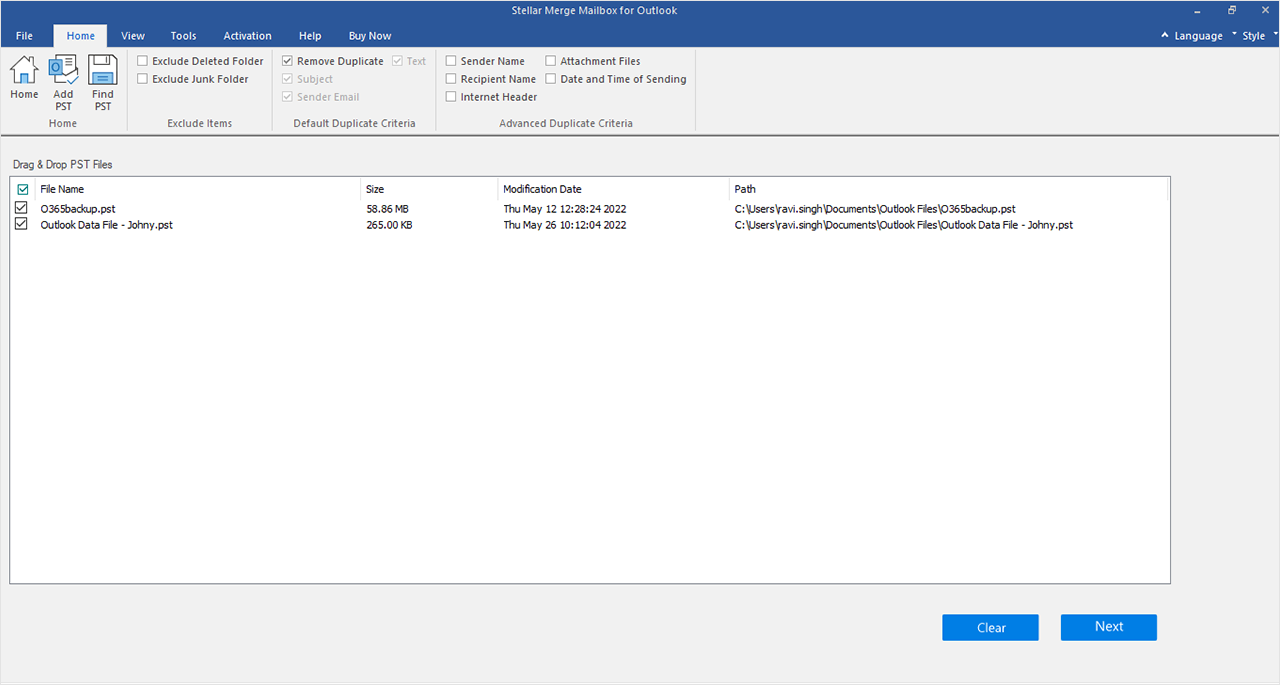
Task: Enable Exclude Junk Folder checkbox
Action: point(143,79)
